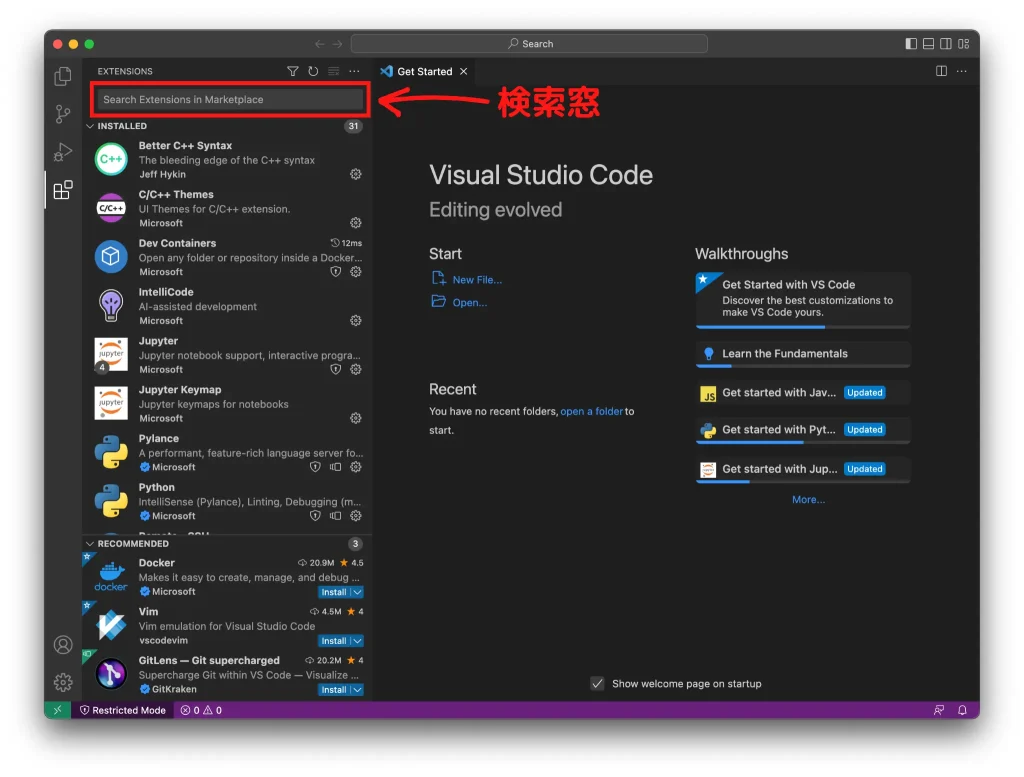Screen dimensions: 1024x777
Task: Click the New File link
Action: pos(477,279)
